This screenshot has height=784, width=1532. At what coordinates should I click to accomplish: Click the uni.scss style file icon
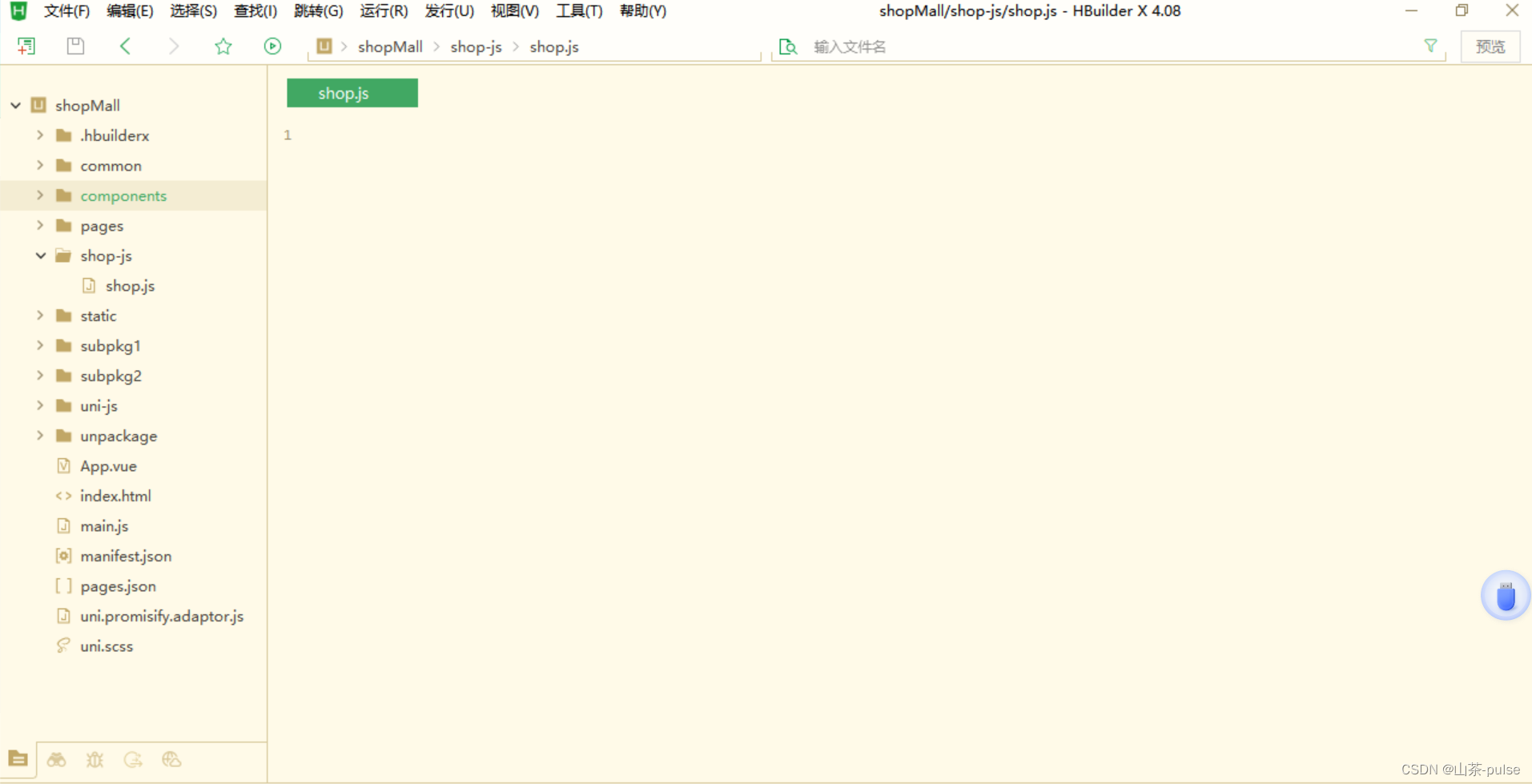coord(64,645)
